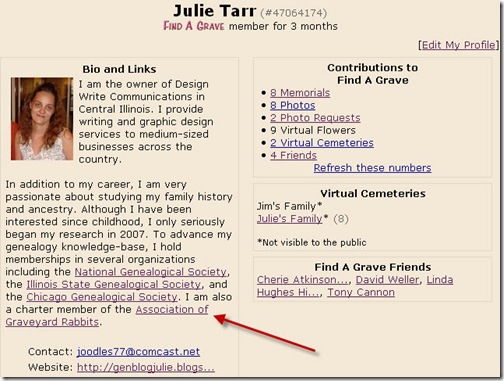This screenshot has height=381, width=504.
Task: Open the genblogjulie website link
Action: (x=146, y=367)
